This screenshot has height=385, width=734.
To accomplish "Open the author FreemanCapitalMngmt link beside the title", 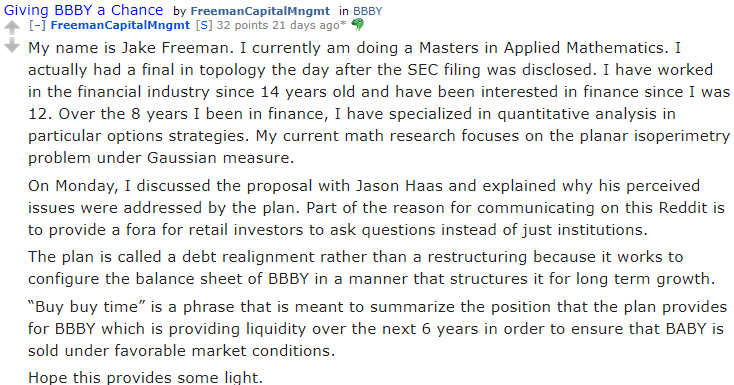I will point(260,11).
